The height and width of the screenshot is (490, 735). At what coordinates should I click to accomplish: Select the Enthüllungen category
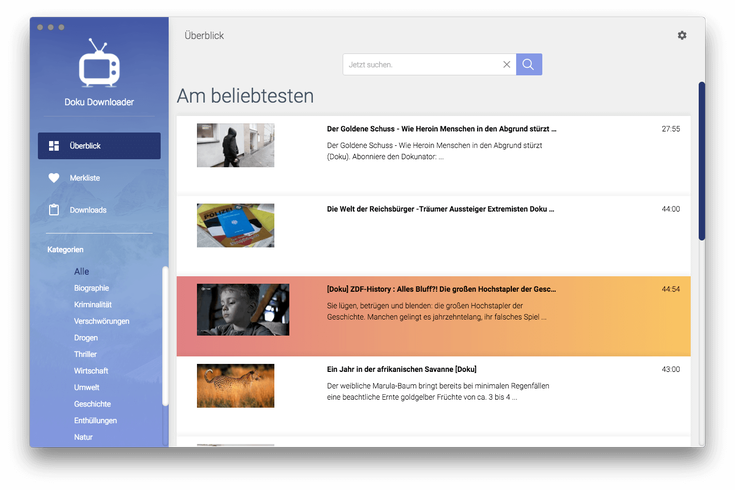coord(95,421)
